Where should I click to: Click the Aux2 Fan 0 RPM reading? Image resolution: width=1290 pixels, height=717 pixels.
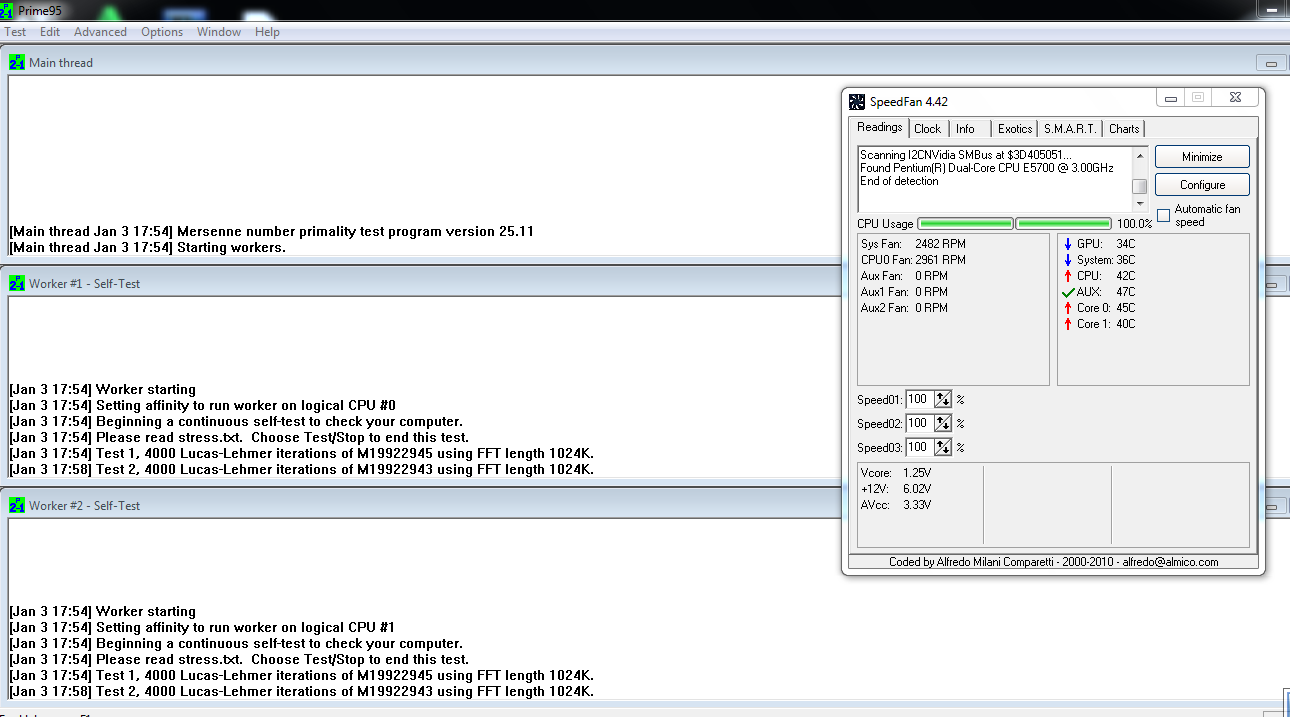904,308
